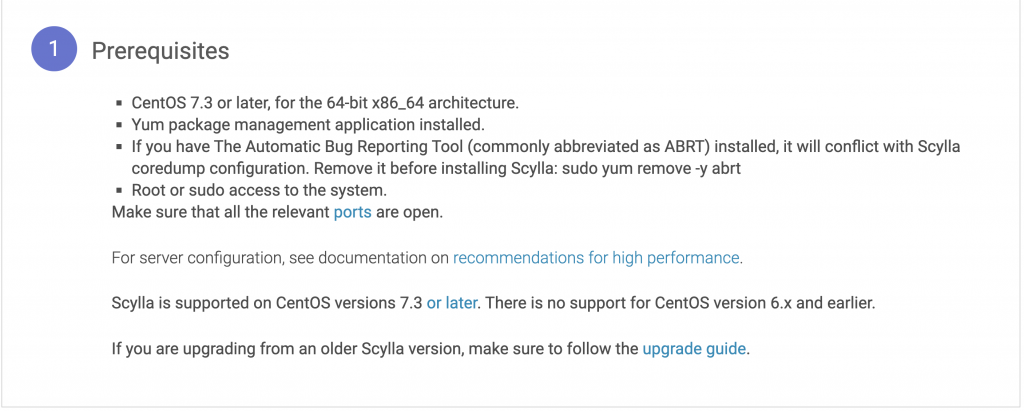This screenshot has height=411, width=1024.
Task: Click bullet marker before CentOS 7.3 line
Action: [x=119, y=103]
